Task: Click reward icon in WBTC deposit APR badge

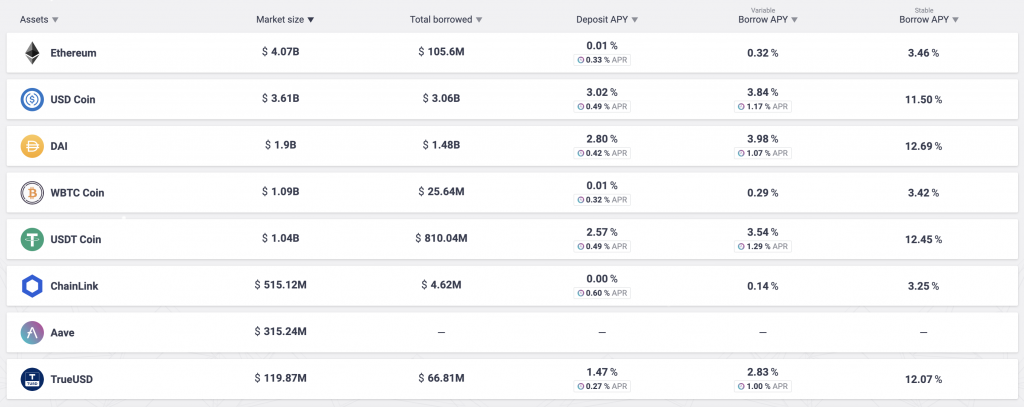Action: click(x=581, y=200)
